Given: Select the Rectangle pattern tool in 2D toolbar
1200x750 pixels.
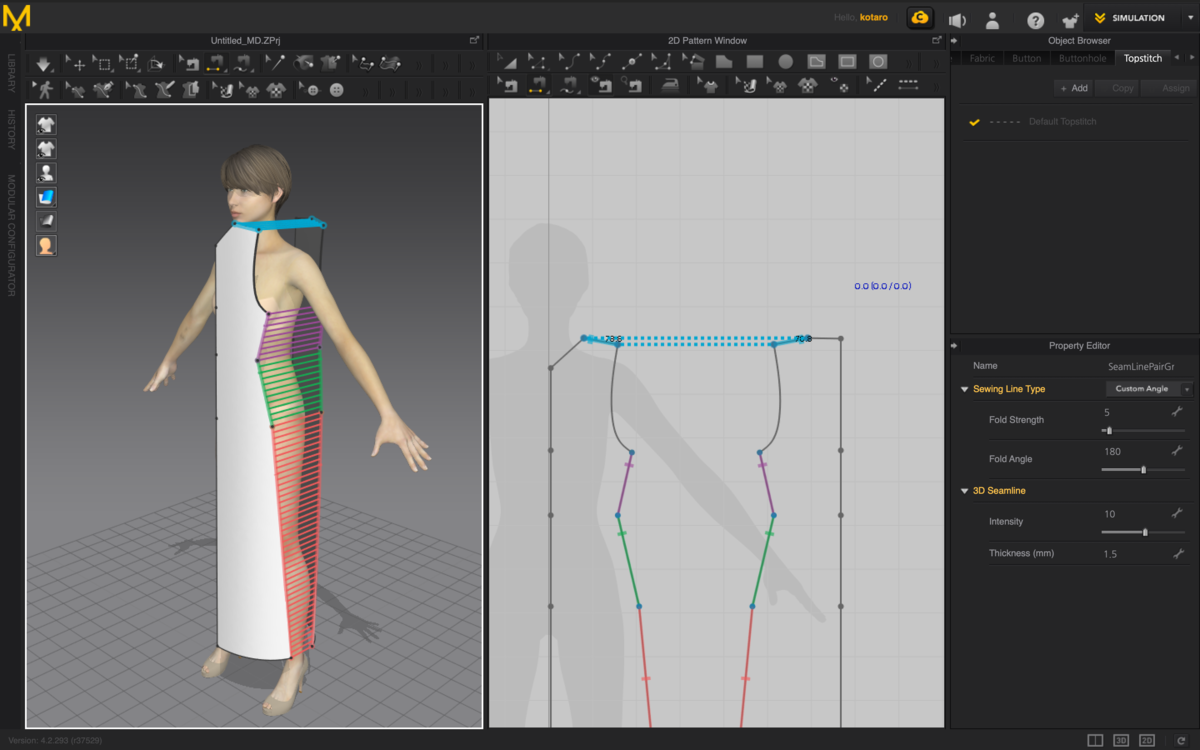Looking at the screenshot, I should pyautogui.click(x=755, y=62).
